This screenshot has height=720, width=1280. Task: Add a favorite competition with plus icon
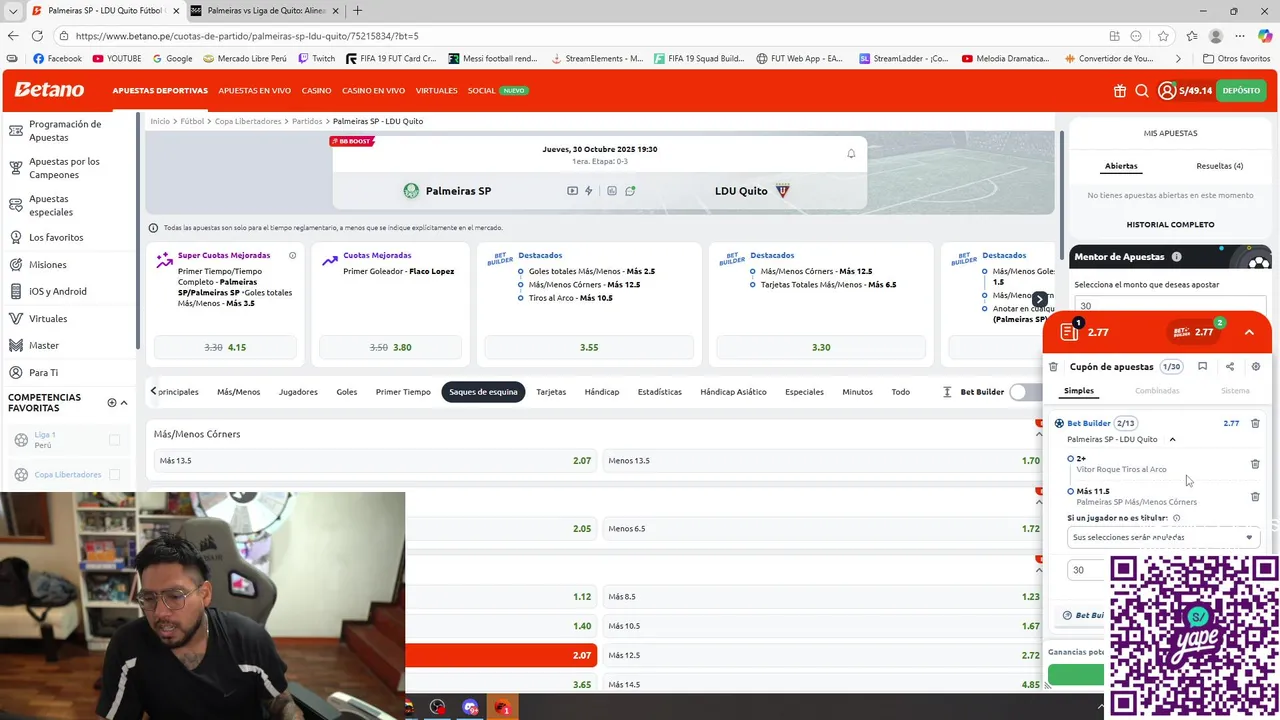111,403
